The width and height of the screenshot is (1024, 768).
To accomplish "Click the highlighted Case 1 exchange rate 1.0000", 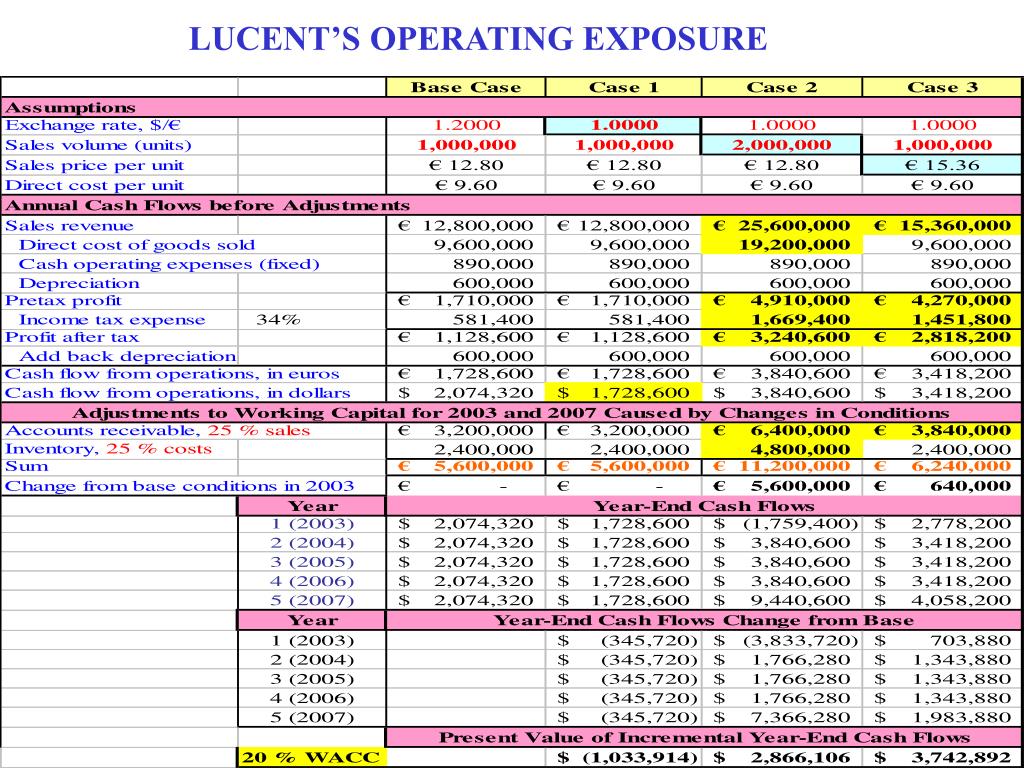I will (x=623, y=125).
